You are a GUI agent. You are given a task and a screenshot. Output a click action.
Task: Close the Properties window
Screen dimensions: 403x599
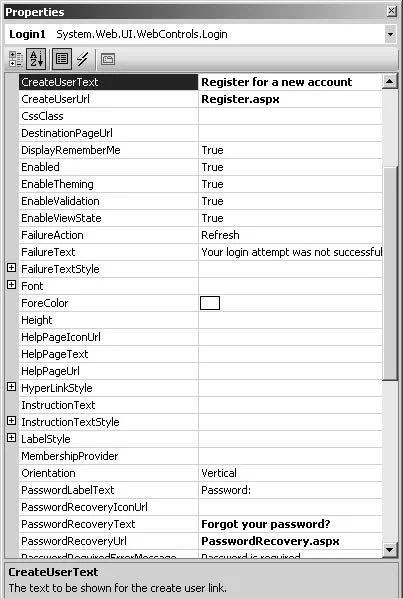(392, 11)
